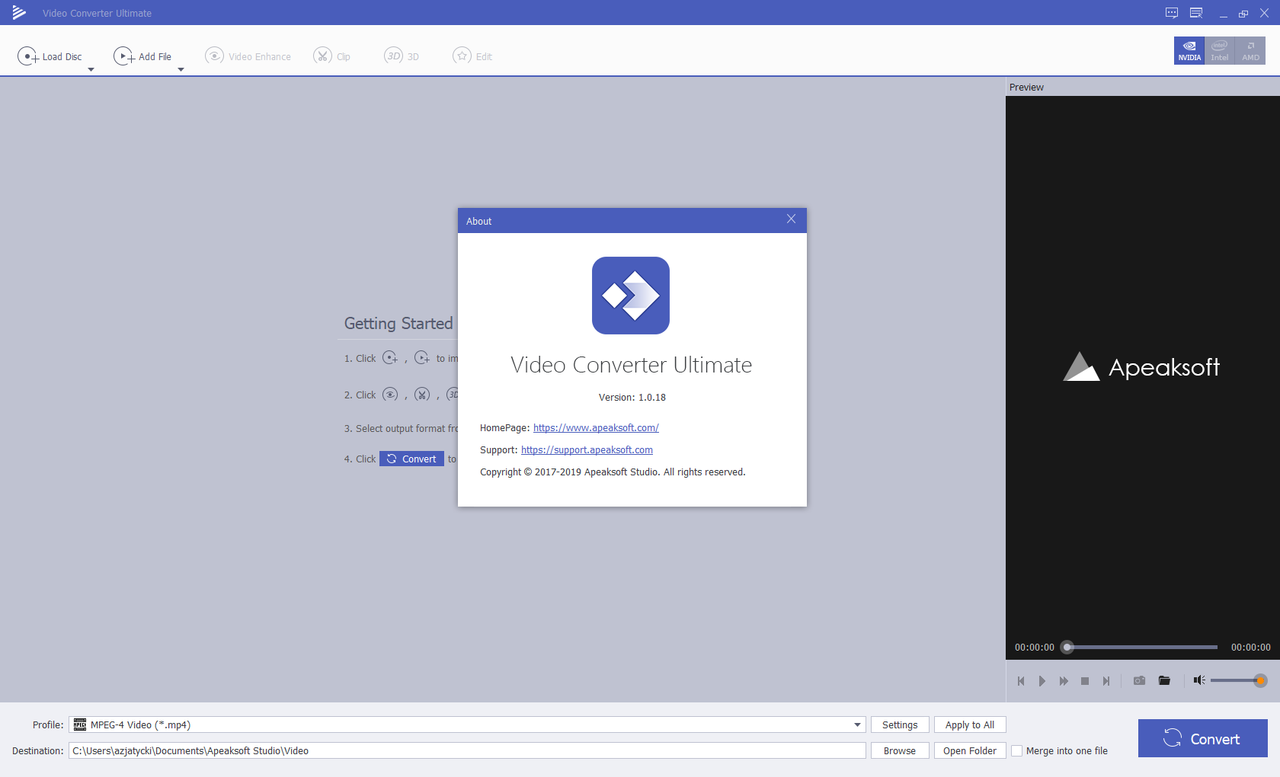Click the preview seek bar handle

(1067, 647)
